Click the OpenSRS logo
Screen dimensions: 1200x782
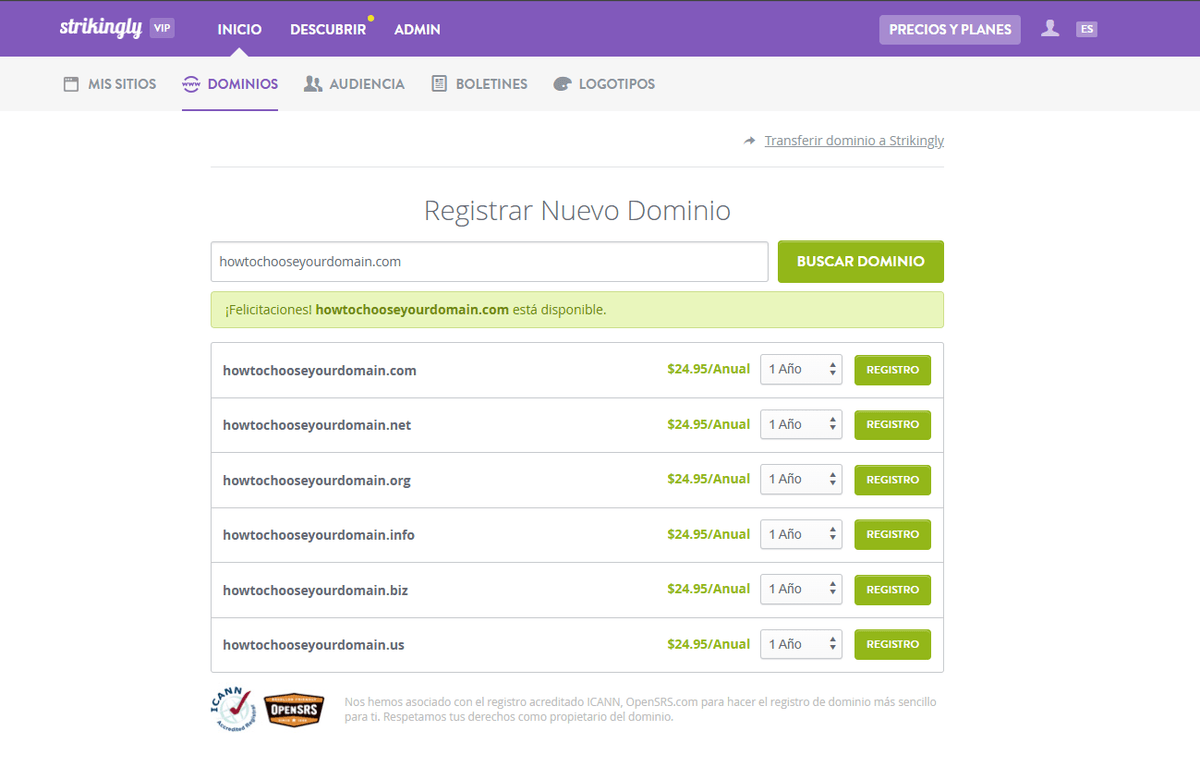tap(293, 709)
